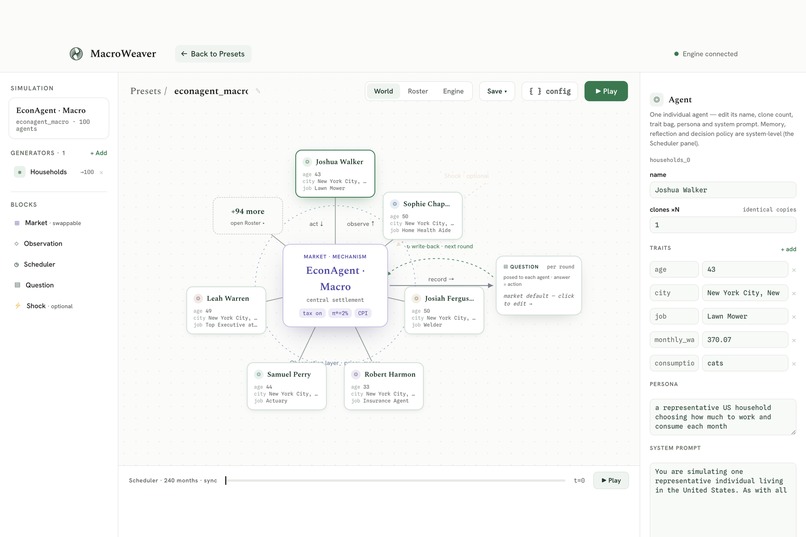The height and width of the screenshot is (537, 806).
Task: Remove the Households generator with its x
Action: (101, 172)
